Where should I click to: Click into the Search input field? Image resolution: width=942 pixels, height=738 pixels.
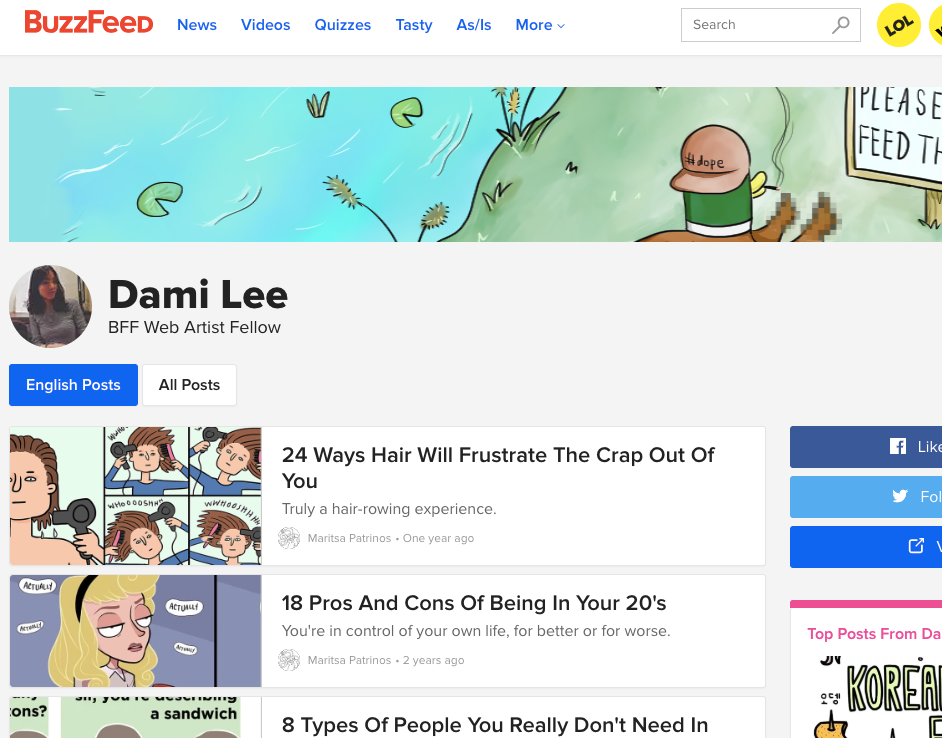coord(757,25)
